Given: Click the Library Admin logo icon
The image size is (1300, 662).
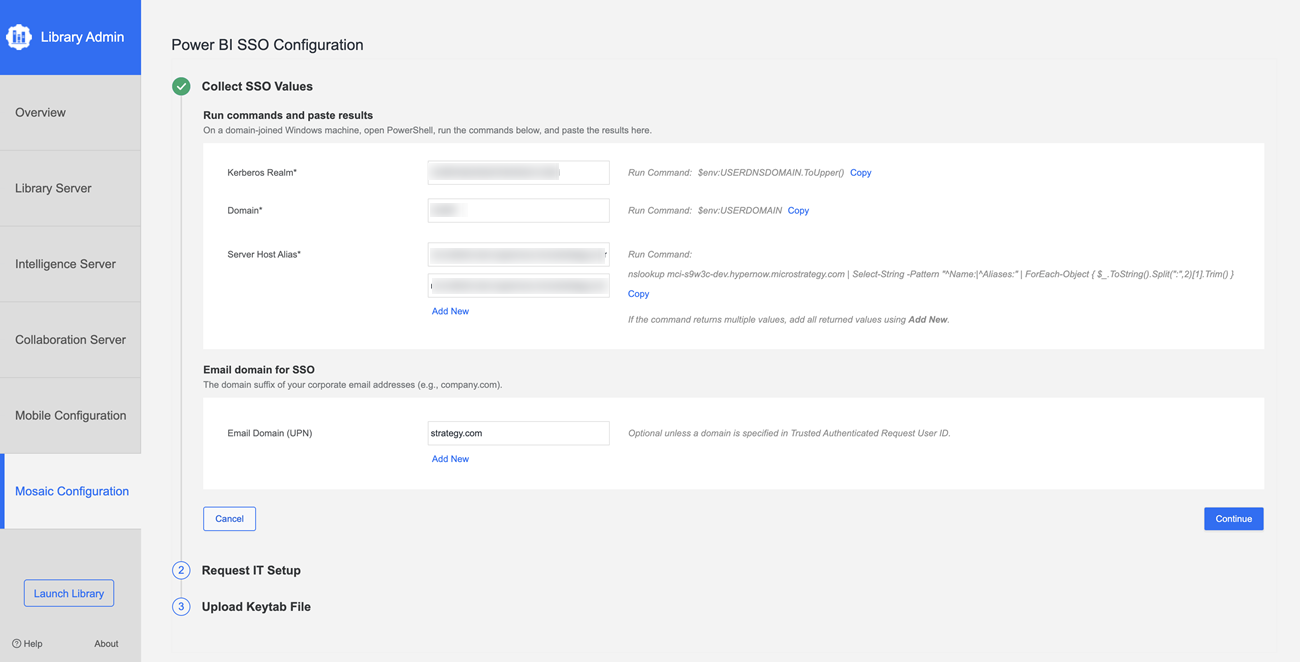Looking at the screenshot, I should (19, 37).
